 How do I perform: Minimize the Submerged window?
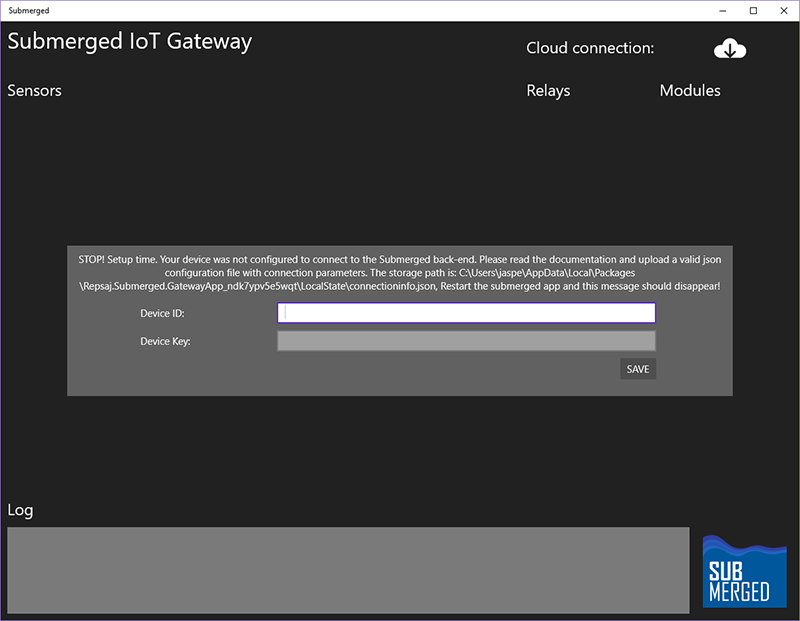pyautogui.click(x=722, y=11)
